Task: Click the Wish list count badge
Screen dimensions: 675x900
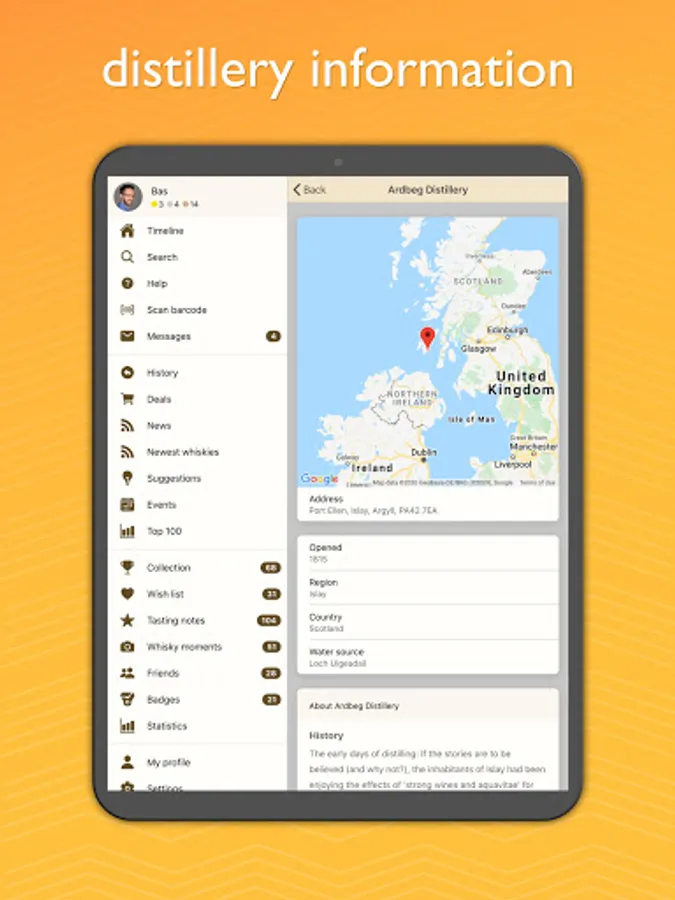Action: pyautogui.click(x=271, y=593)
